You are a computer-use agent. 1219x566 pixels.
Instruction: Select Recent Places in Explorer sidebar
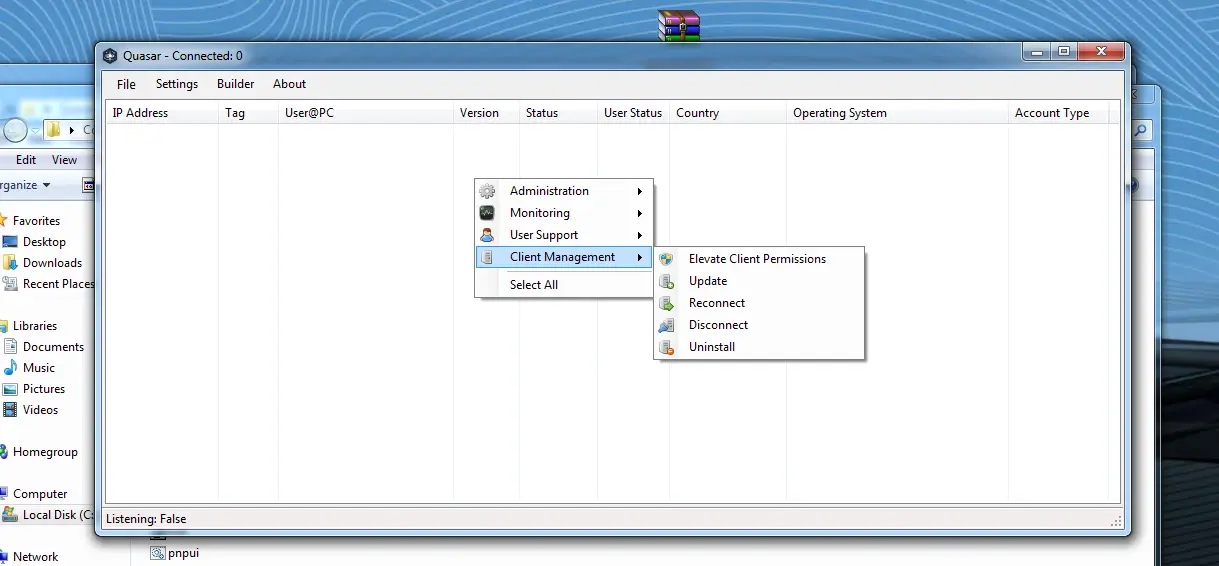tap(58, 284)
